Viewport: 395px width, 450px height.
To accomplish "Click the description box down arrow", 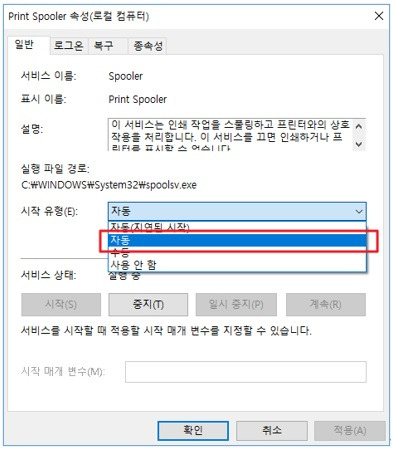I will tap(359, 144).
